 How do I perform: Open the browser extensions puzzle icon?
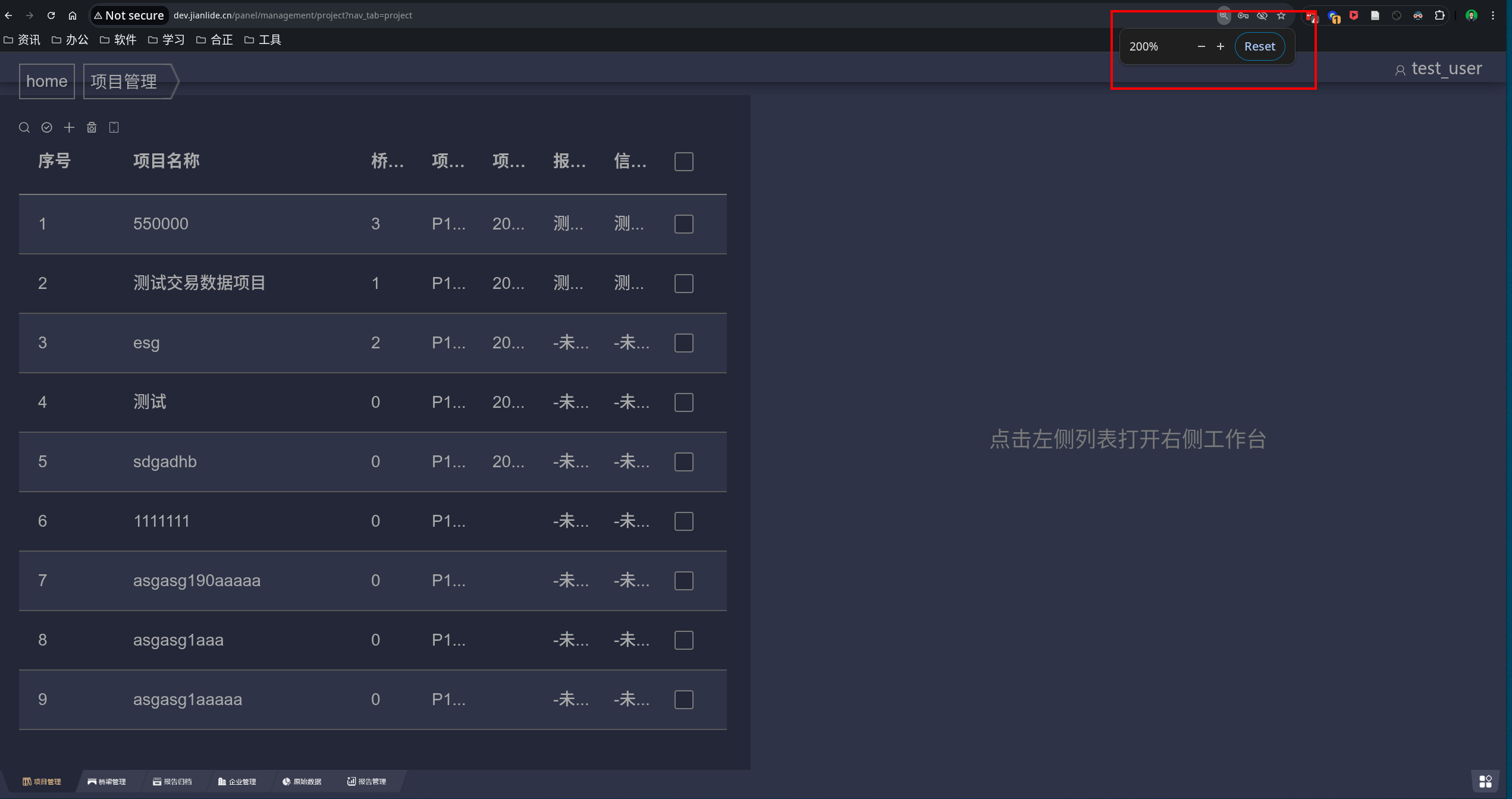[1439, 15]
